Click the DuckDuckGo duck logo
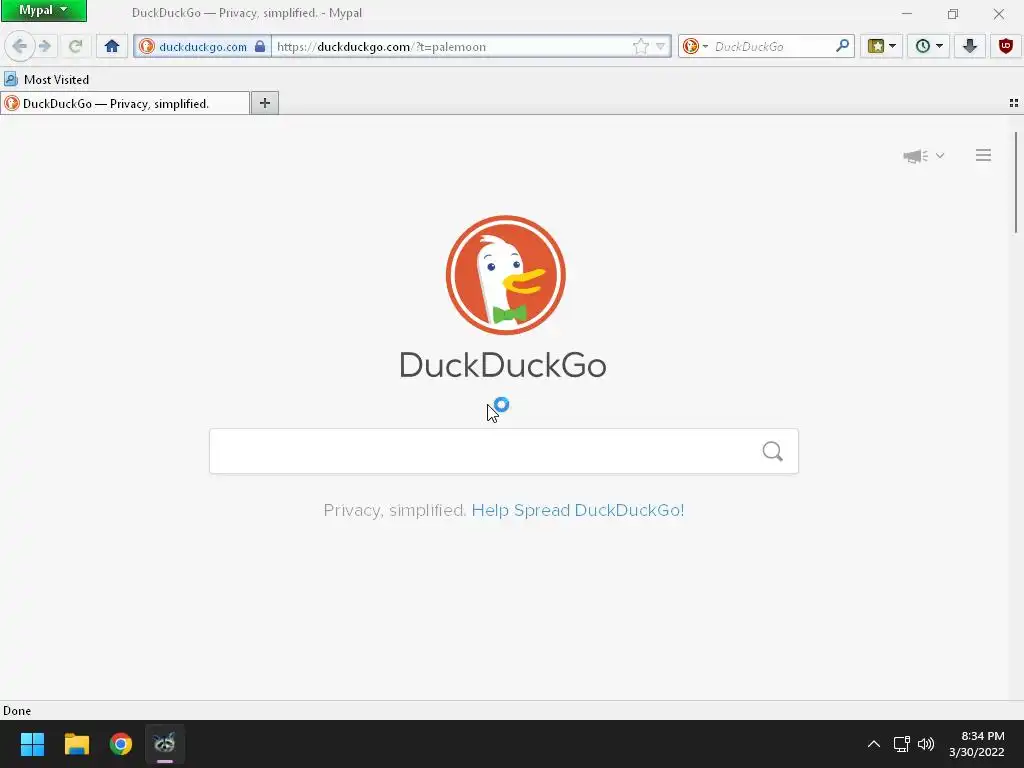Image resolution: width=1024 pixels, height=768 pixels. (505, 275)
